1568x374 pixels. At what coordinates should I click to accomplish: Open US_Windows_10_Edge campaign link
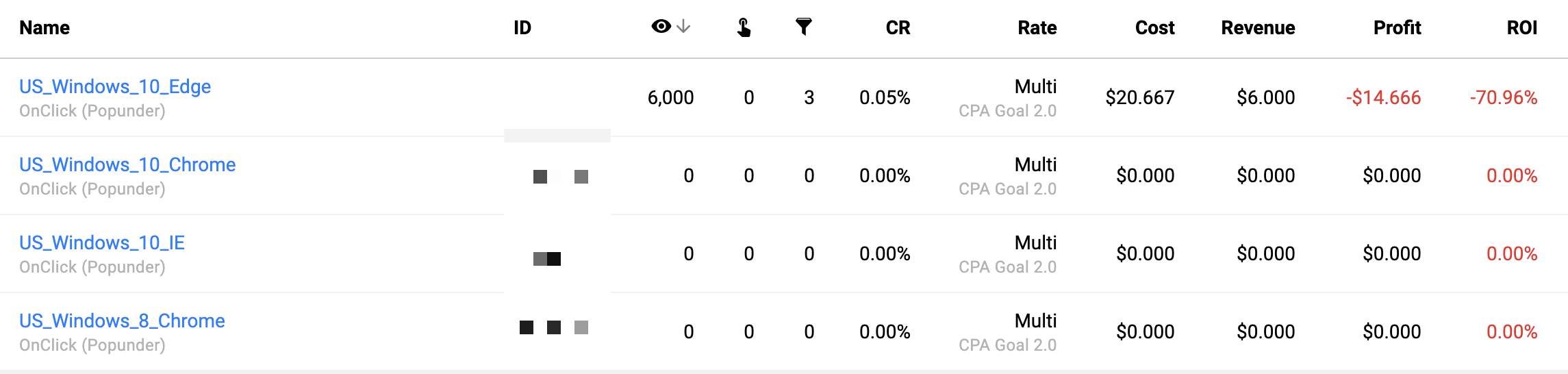pyautogui.click(x=115, y=86)
